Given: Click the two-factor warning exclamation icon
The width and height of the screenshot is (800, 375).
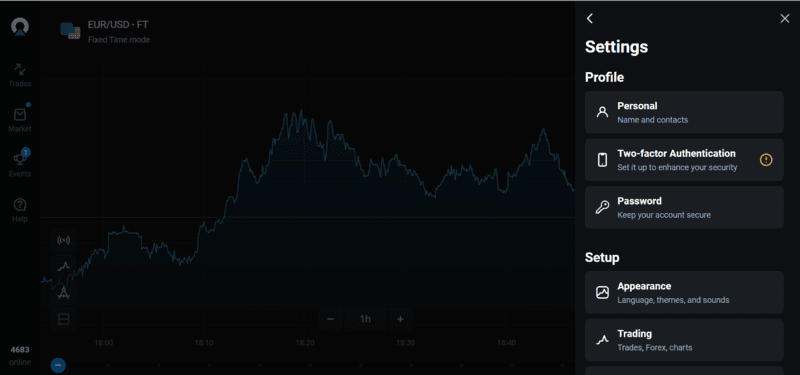Looking at the screenshot, I should coord(766,160).
